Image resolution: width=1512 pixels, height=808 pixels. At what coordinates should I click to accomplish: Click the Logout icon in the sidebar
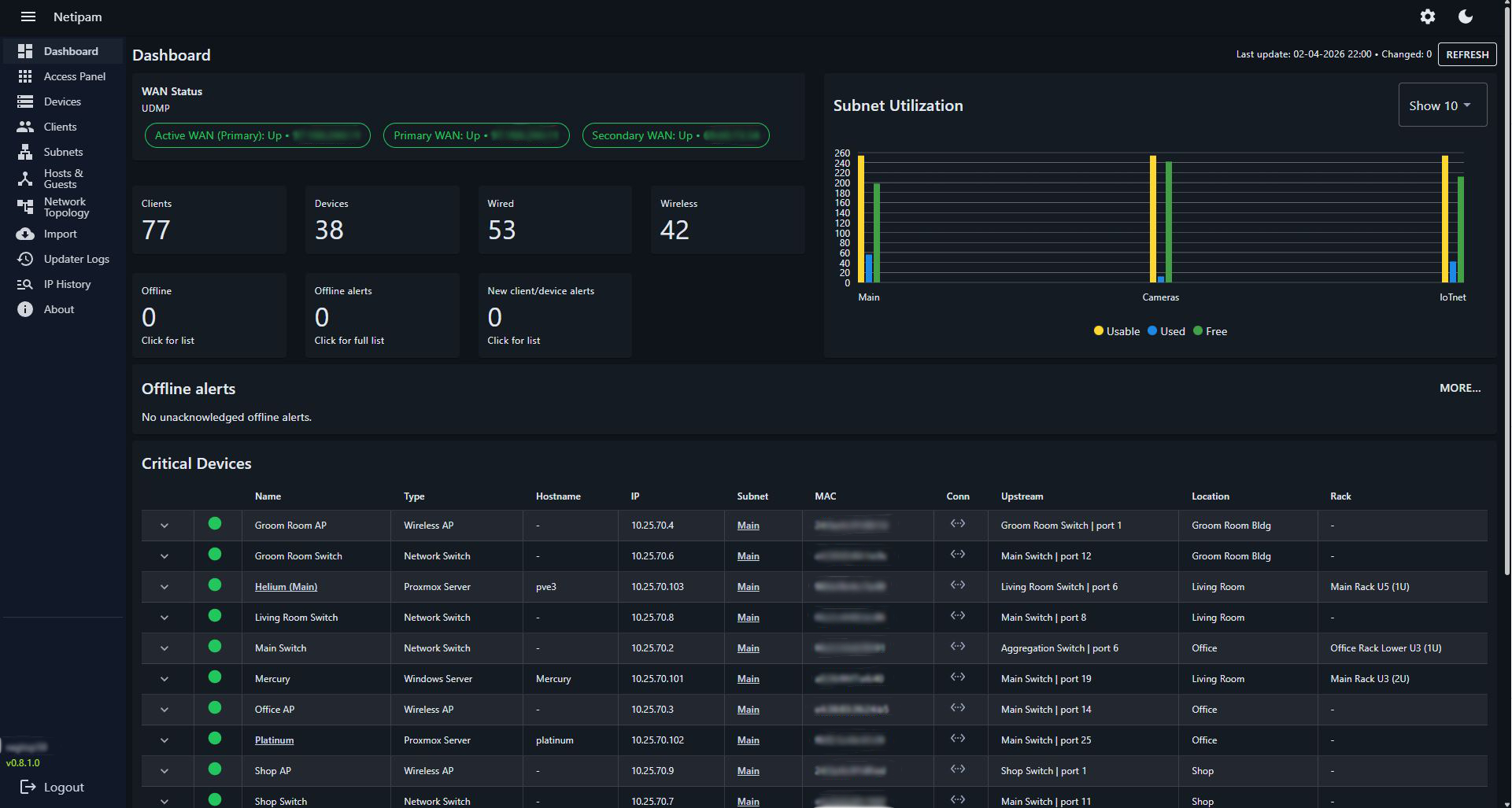click(x=28, y=787)
